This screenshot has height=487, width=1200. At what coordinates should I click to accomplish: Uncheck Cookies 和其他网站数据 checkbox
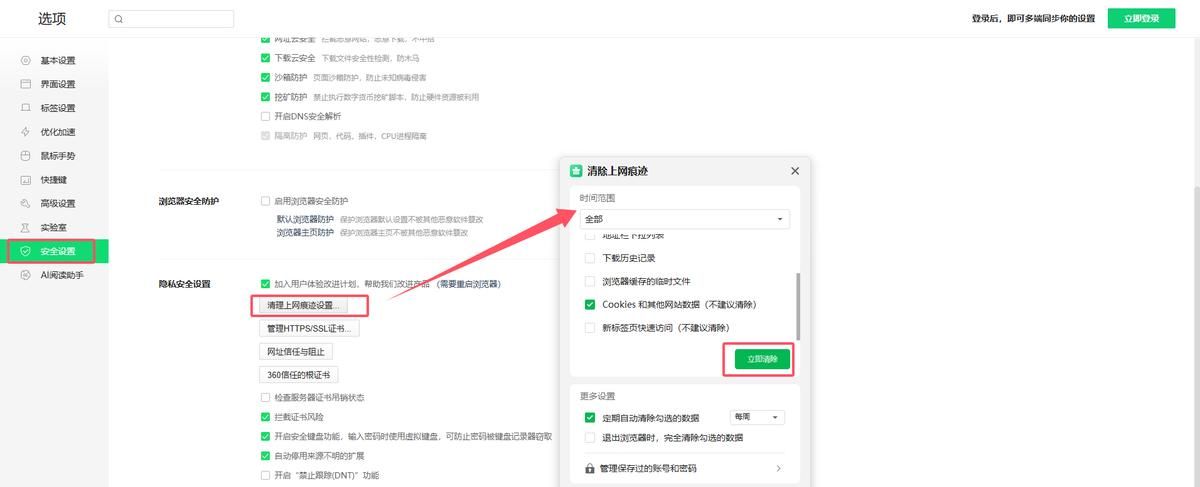pos(590,304)
